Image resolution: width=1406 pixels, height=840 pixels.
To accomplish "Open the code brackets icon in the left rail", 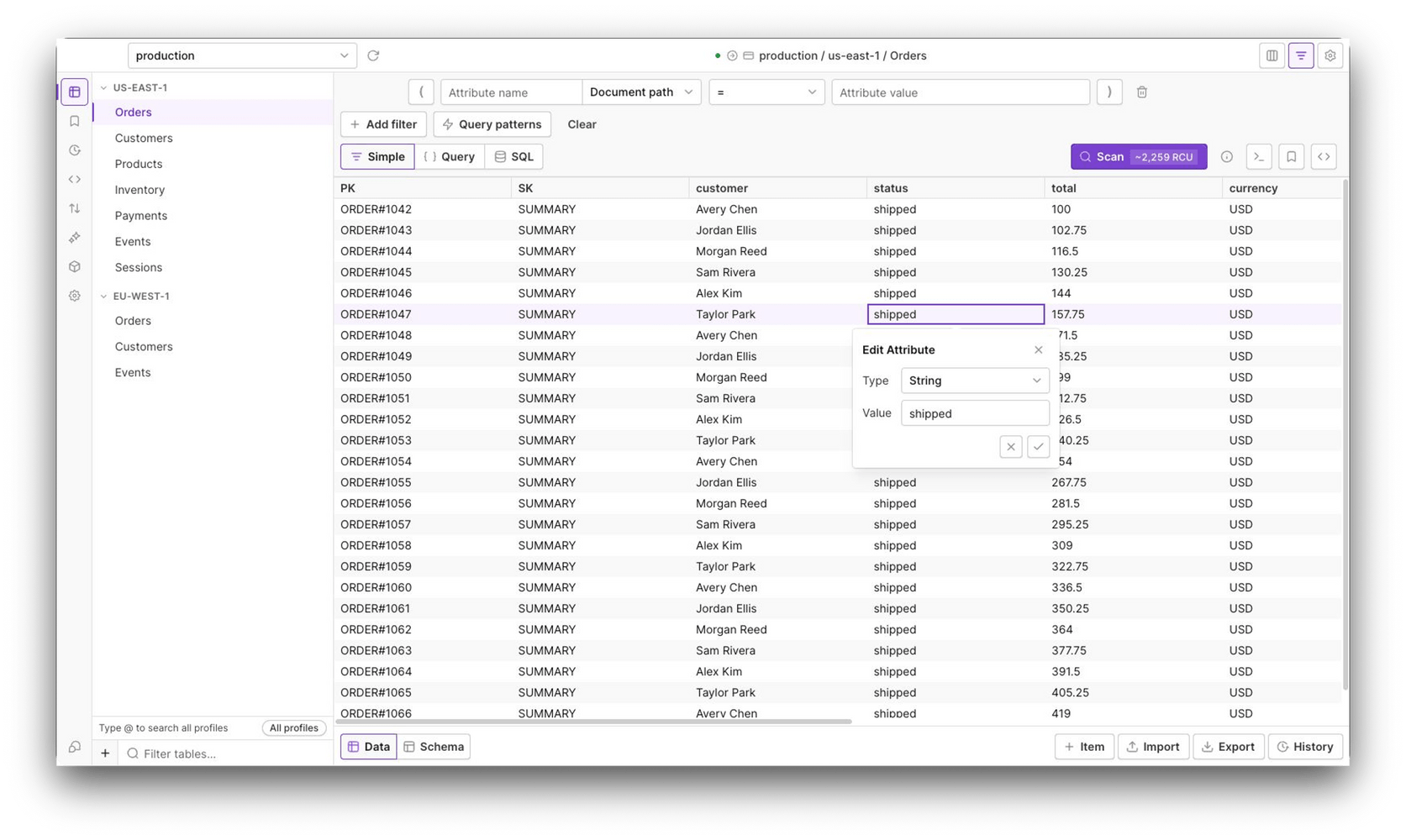I will tap(74, 179).
